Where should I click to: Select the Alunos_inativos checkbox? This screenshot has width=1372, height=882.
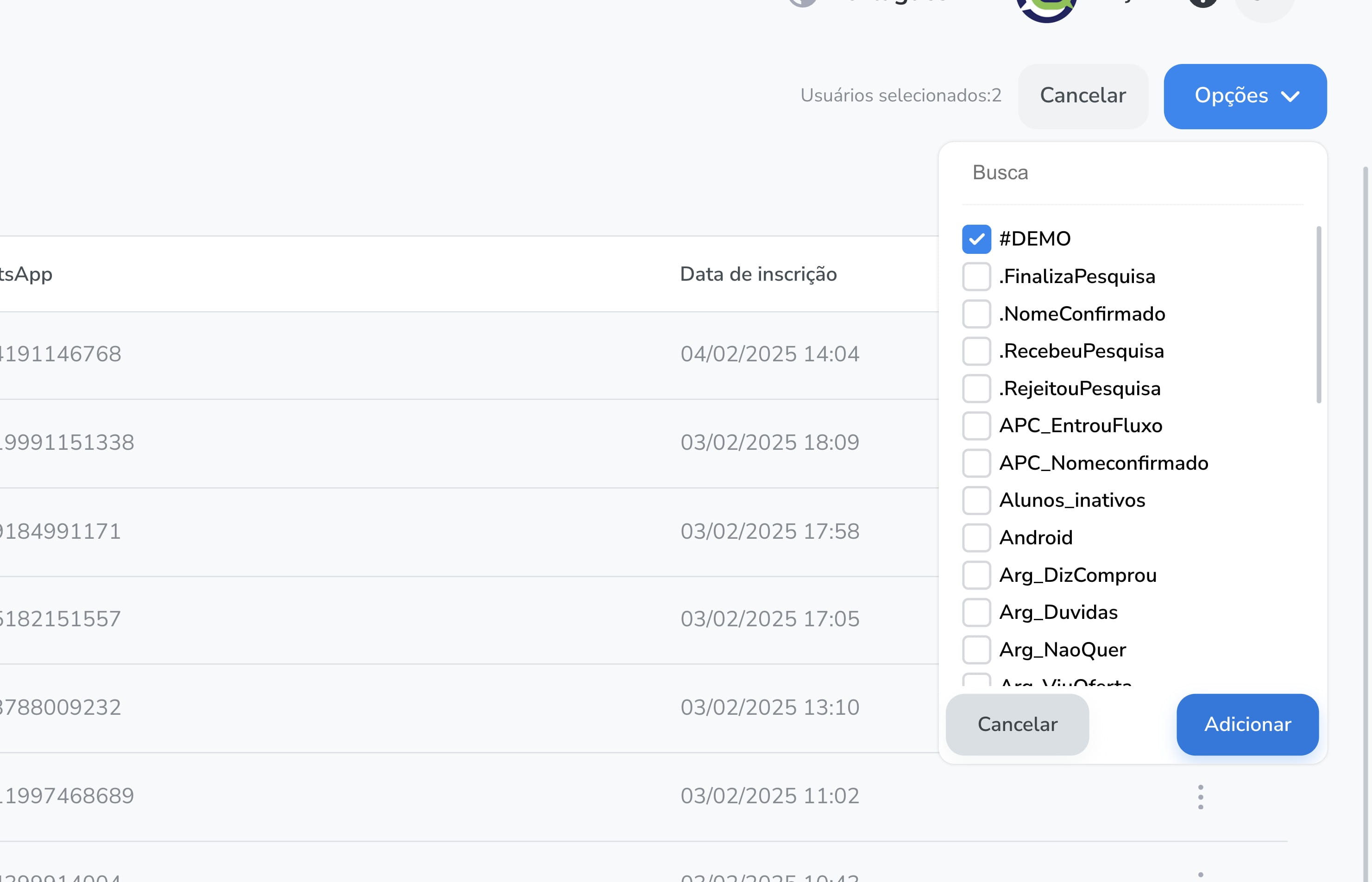click(976, 501)
